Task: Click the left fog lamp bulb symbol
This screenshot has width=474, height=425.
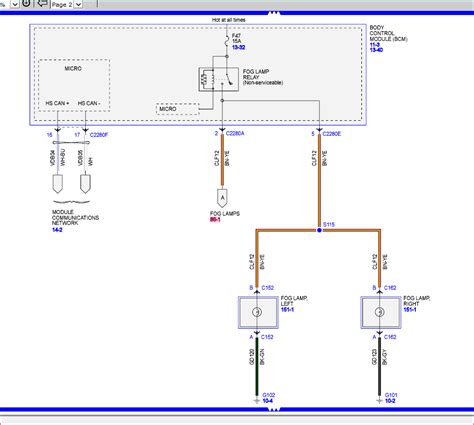Action: (257, 312)
